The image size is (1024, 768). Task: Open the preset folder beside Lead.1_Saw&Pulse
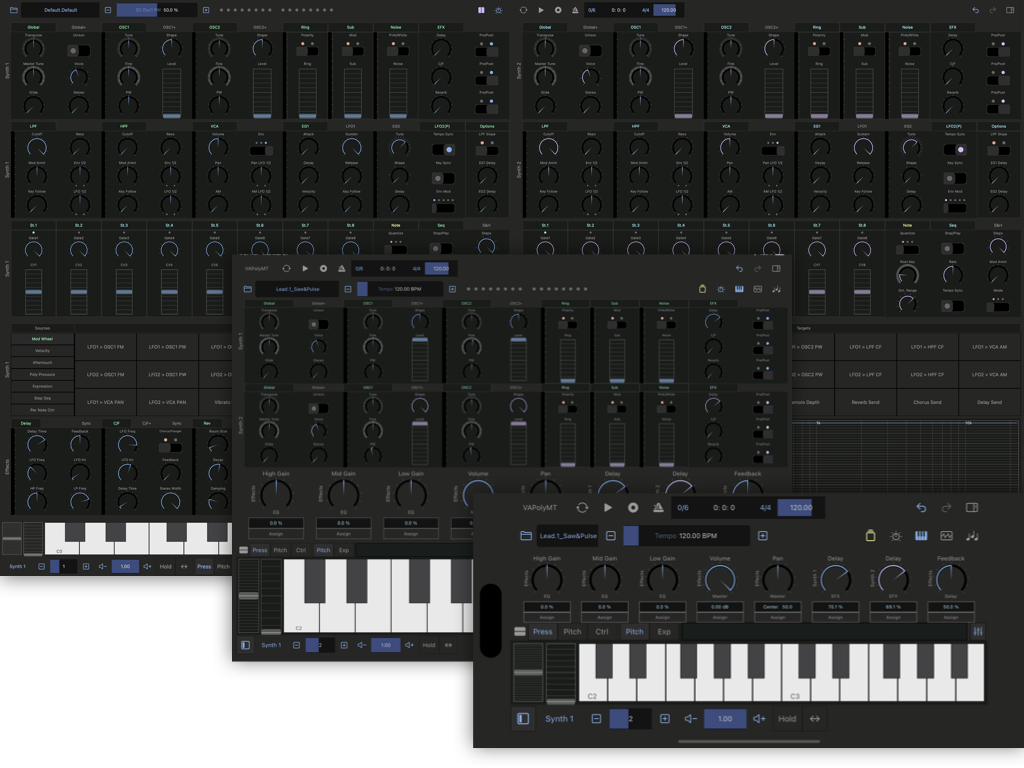pos(526,536)
